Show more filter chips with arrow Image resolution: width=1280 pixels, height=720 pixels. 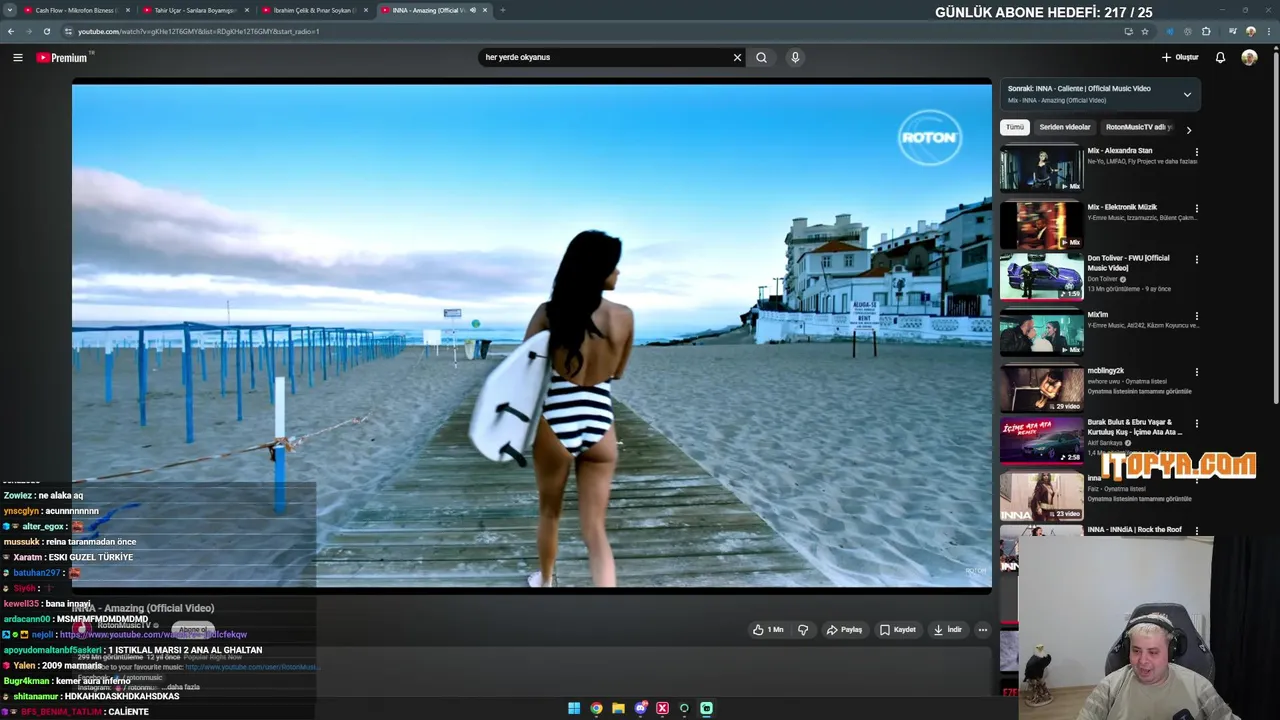click(x=1188, y=129)
